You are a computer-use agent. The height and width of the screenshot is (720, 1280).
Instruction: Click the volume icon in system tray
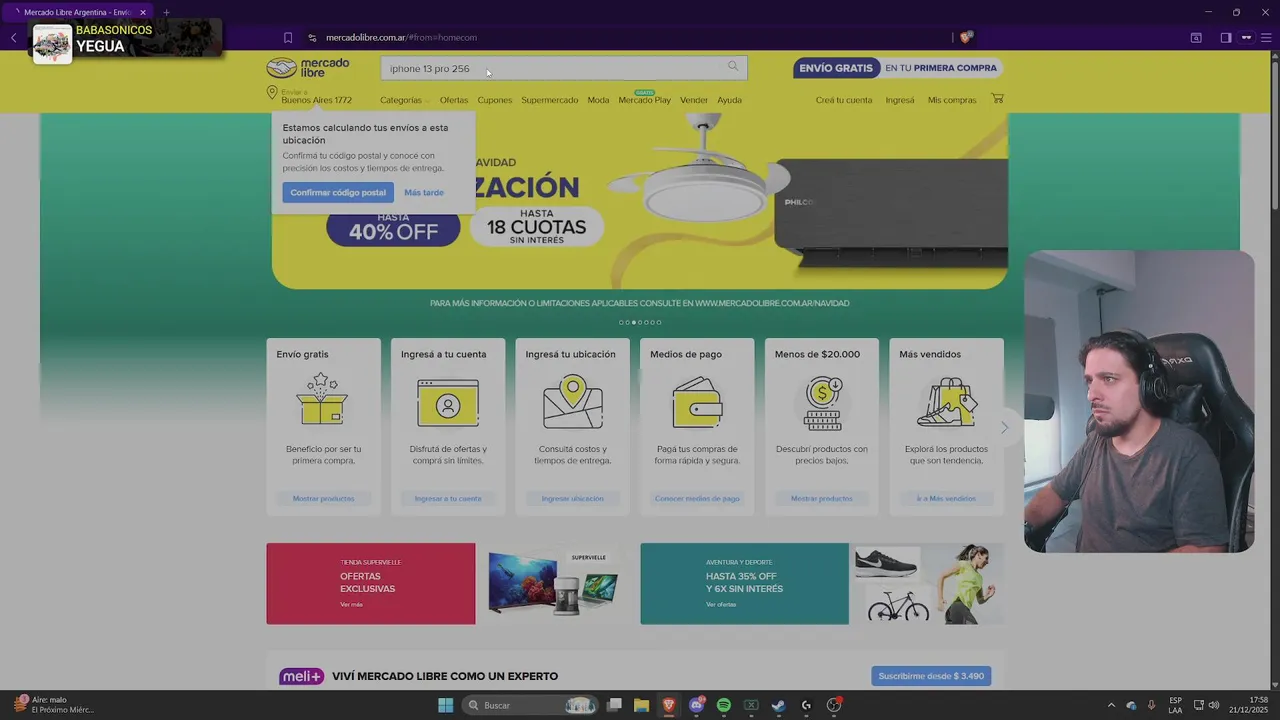tap(1214, 705)
